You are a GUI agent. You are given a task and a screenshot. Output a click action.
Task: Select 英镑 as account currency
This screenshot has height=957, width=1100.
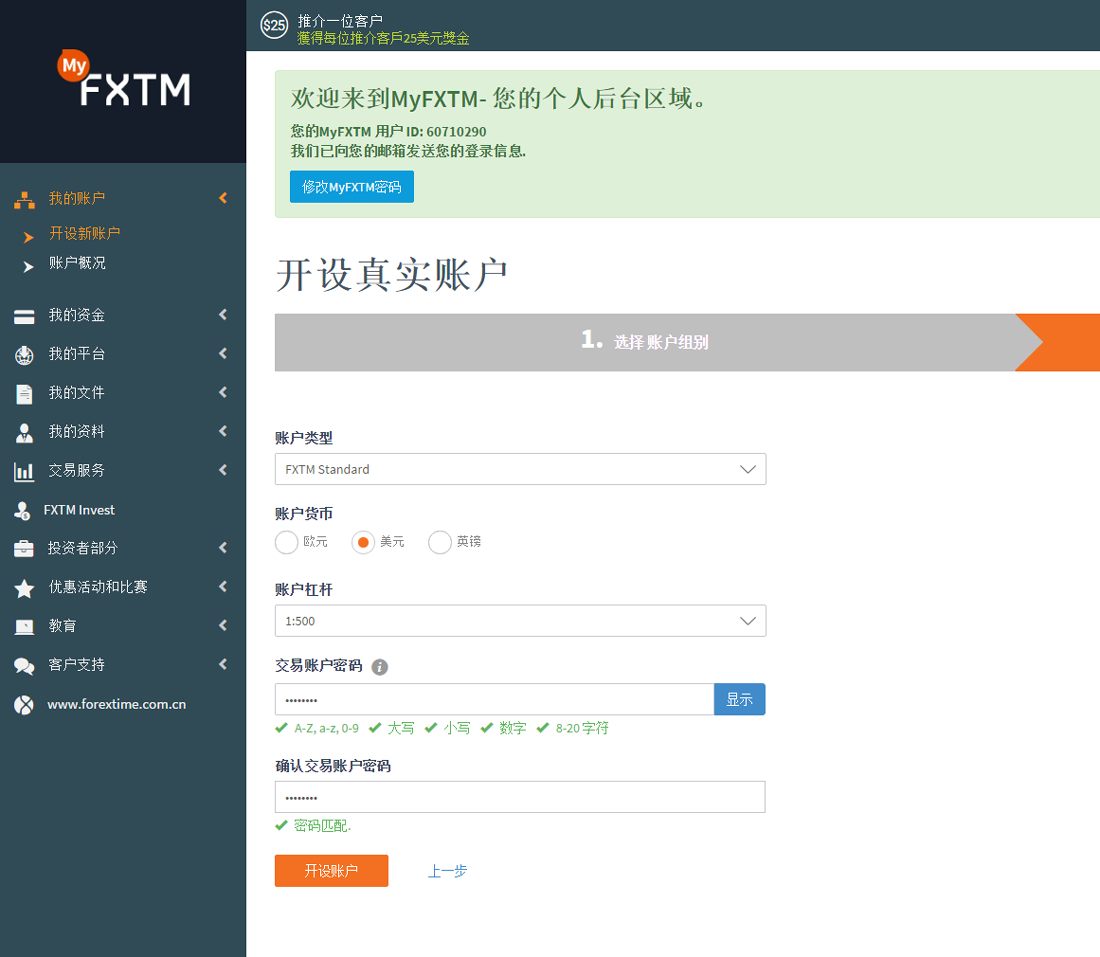point(440,542)
